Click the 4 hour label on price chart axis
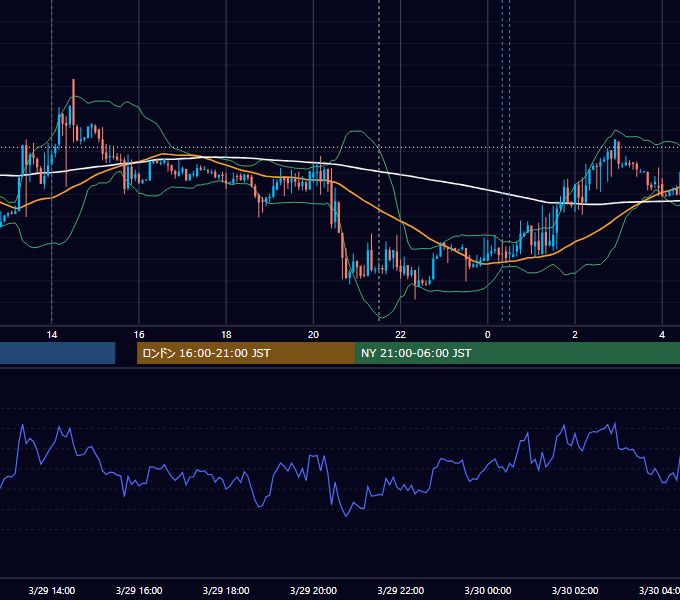This screenshot has width=680, height=600. [x=662, y=335]
